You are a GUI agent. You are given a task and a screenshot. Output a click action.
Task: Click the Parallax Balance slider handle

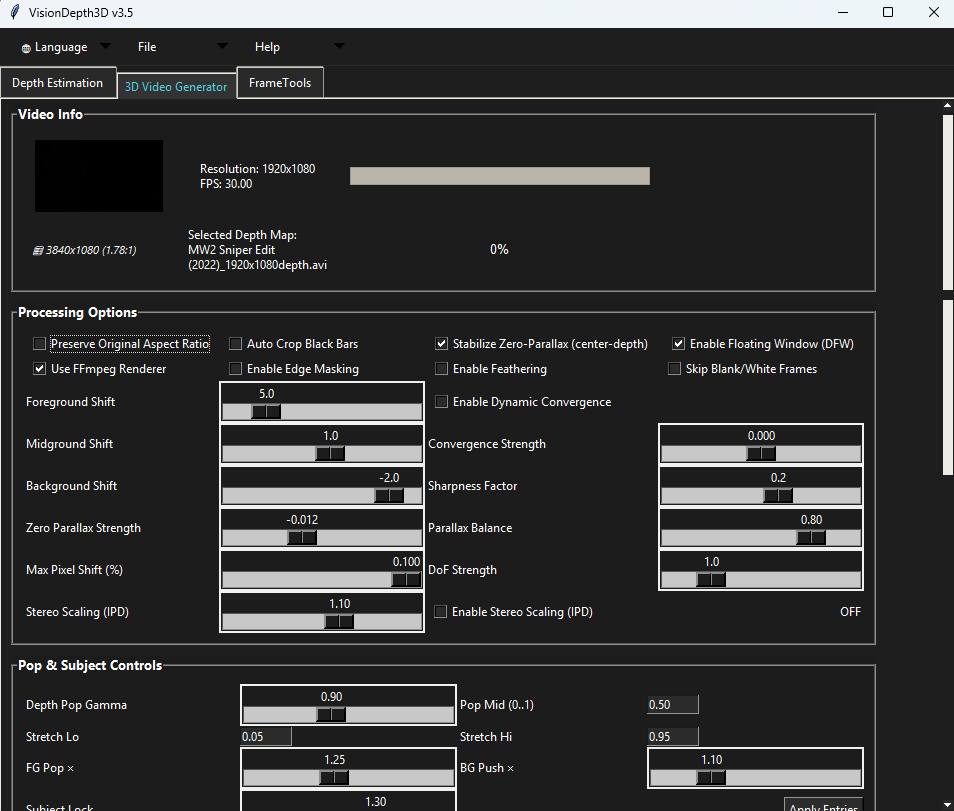point(811,538)
